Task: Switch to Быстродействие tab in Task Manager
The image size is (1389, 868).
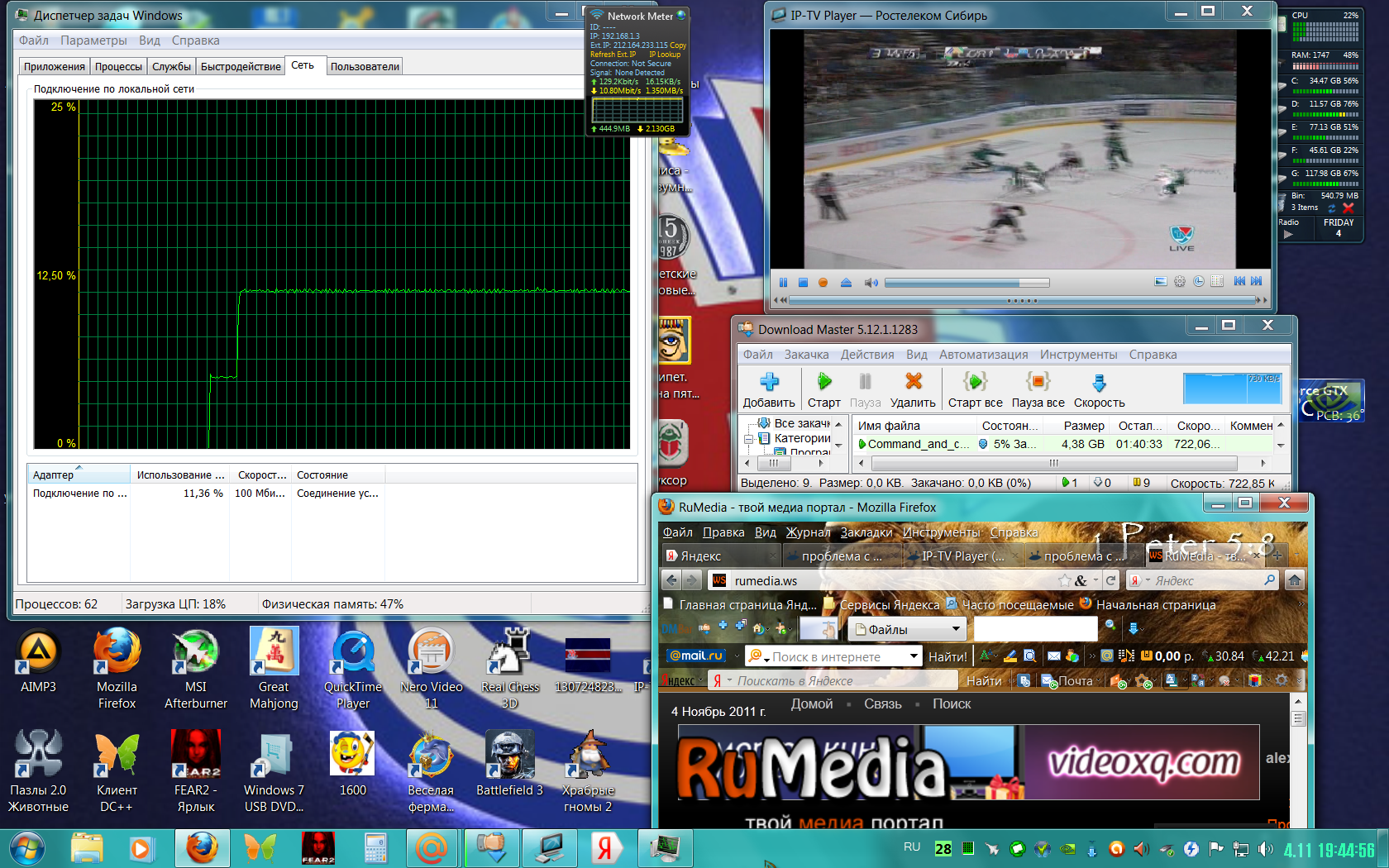Action: (x=241, y=67)
